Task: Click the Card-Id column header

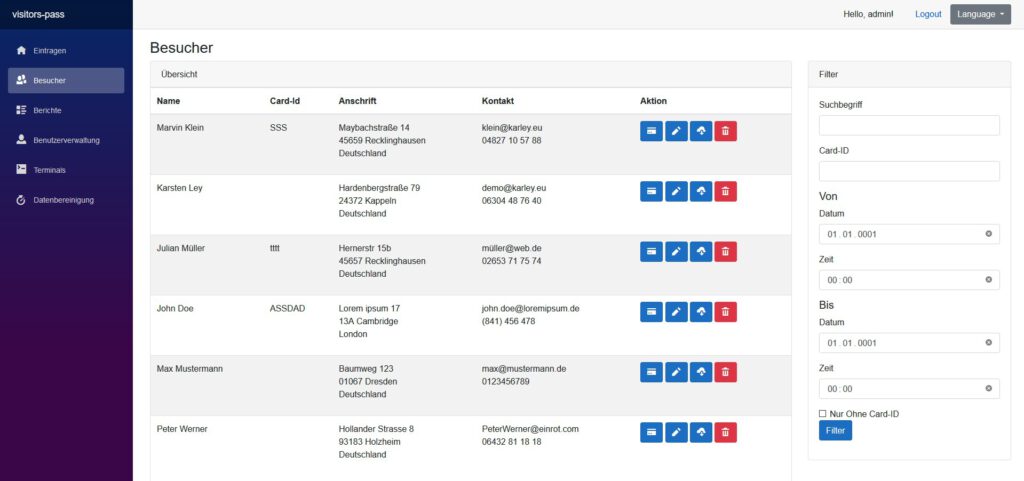Action: point(285,101)
